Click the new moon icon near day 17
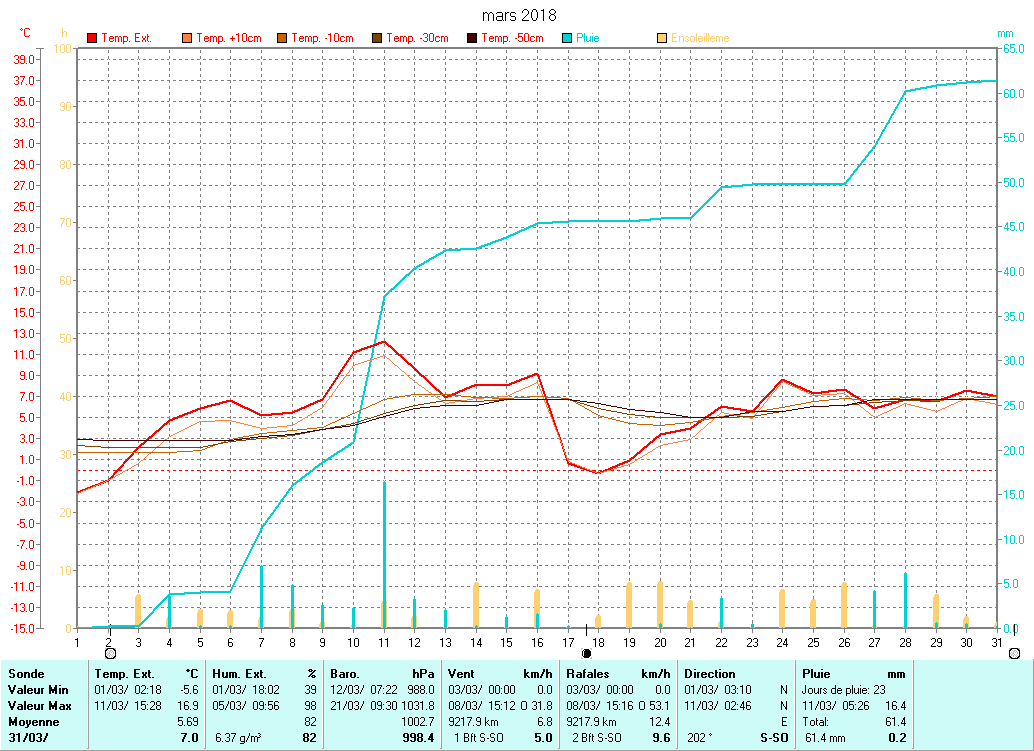The width and height of the screenshot is (1034, 751). [x=586, y=652]
